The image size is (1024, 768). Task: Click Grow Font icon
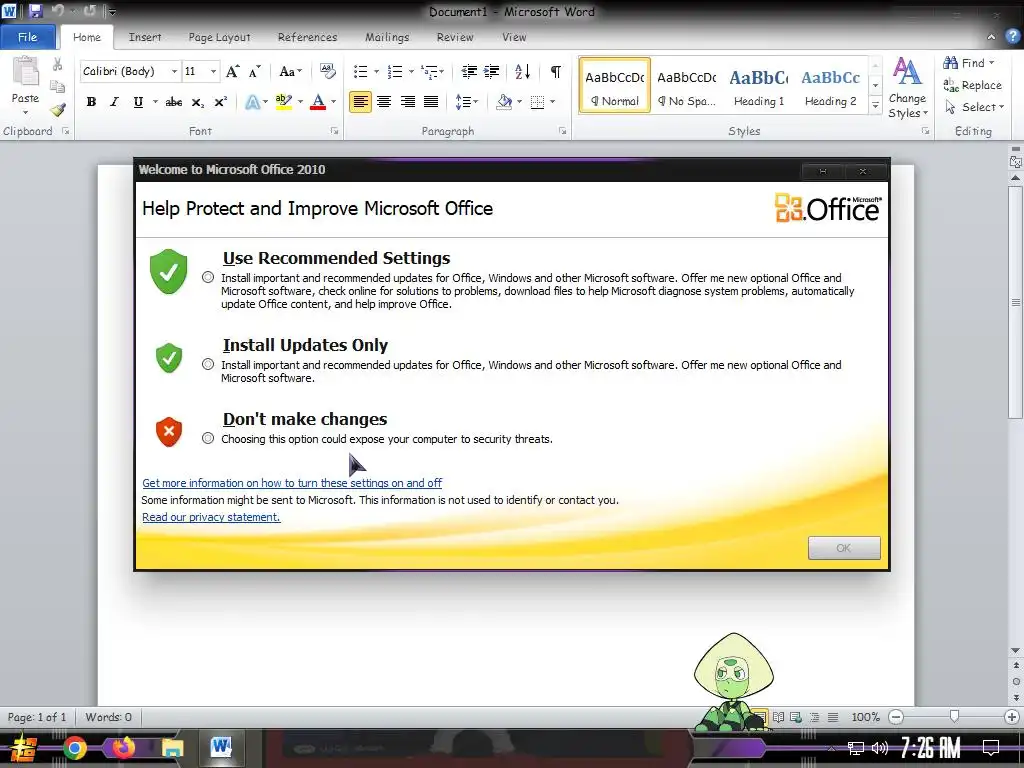click(x=232, y=71)
